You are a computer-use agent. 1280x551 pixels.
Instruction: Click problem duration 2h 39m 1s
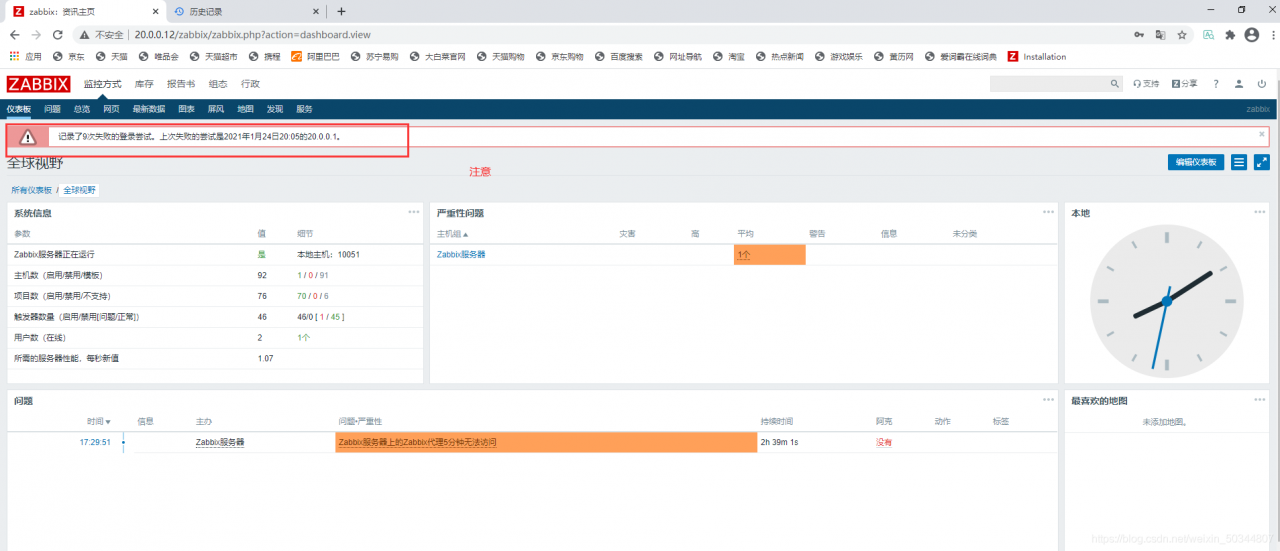point(779,442)
